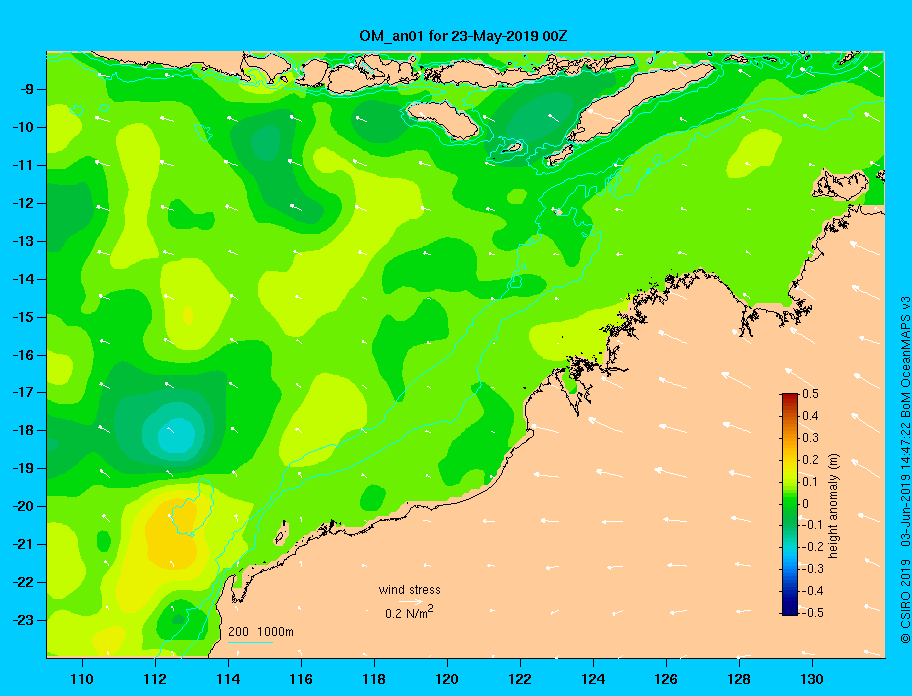
Task: Click longitude axis label "118"
Action: [x=374, y=679]
